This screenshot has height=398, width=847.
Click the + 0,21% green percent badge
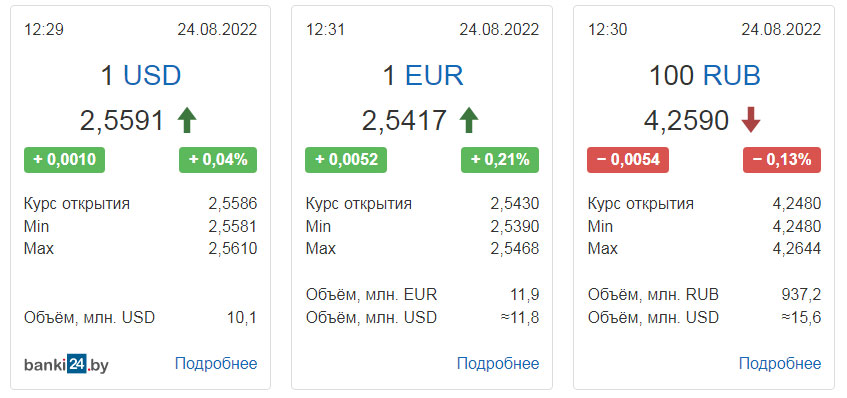pos(500,160)
